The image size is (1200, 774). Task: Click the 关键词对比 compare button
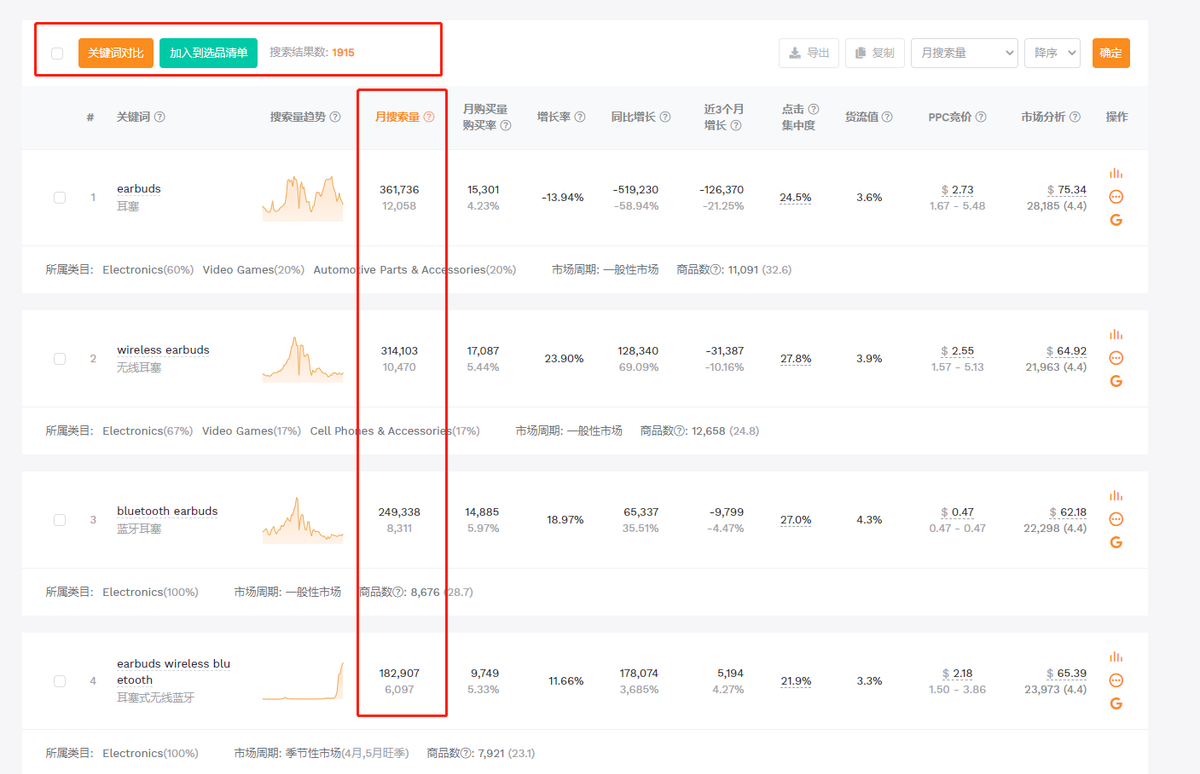[115, 53]
